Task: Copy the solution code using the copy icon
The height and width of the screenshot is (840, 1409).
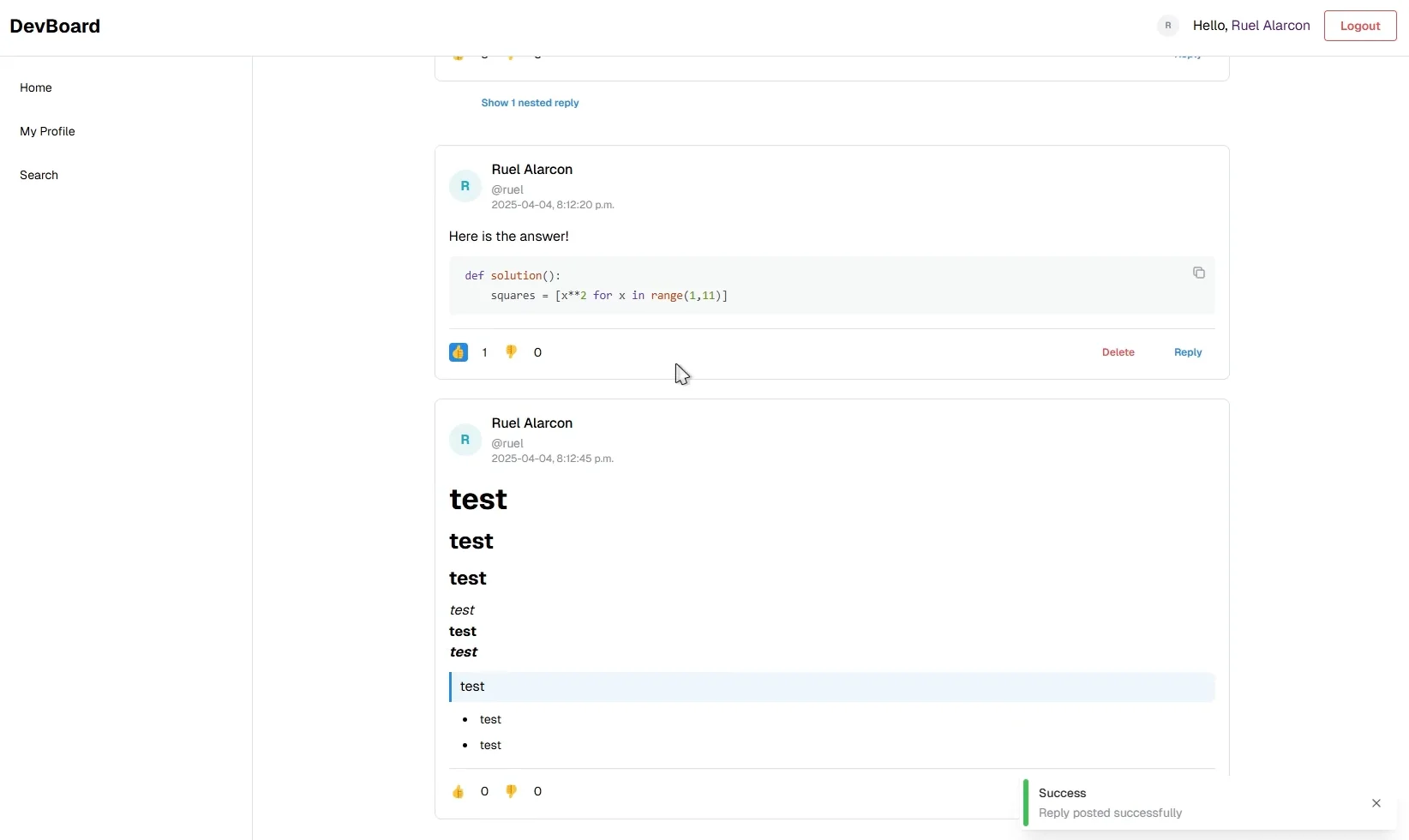Action: click(x=1198, y=272)
